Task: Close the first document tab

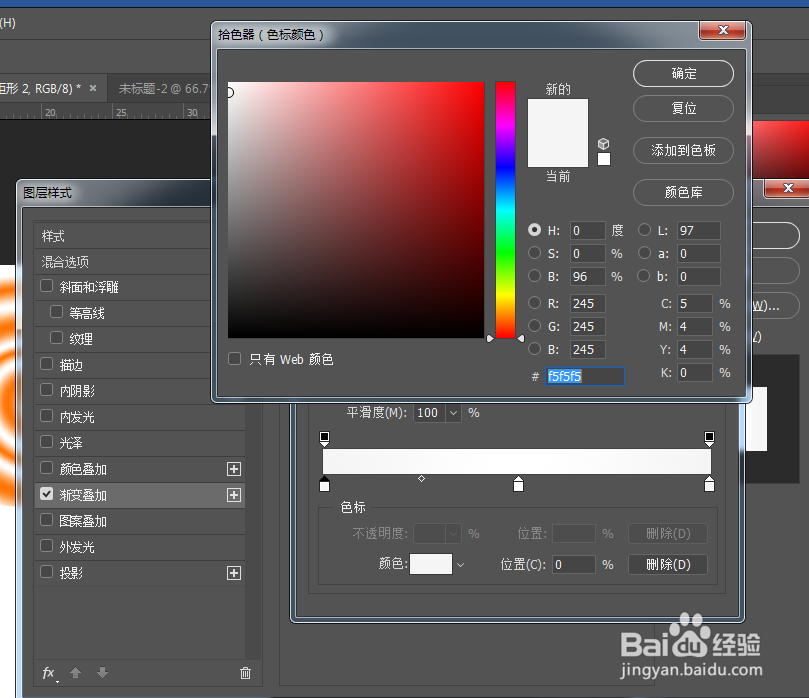Action: pyautogui.click(x=93, y=88)
